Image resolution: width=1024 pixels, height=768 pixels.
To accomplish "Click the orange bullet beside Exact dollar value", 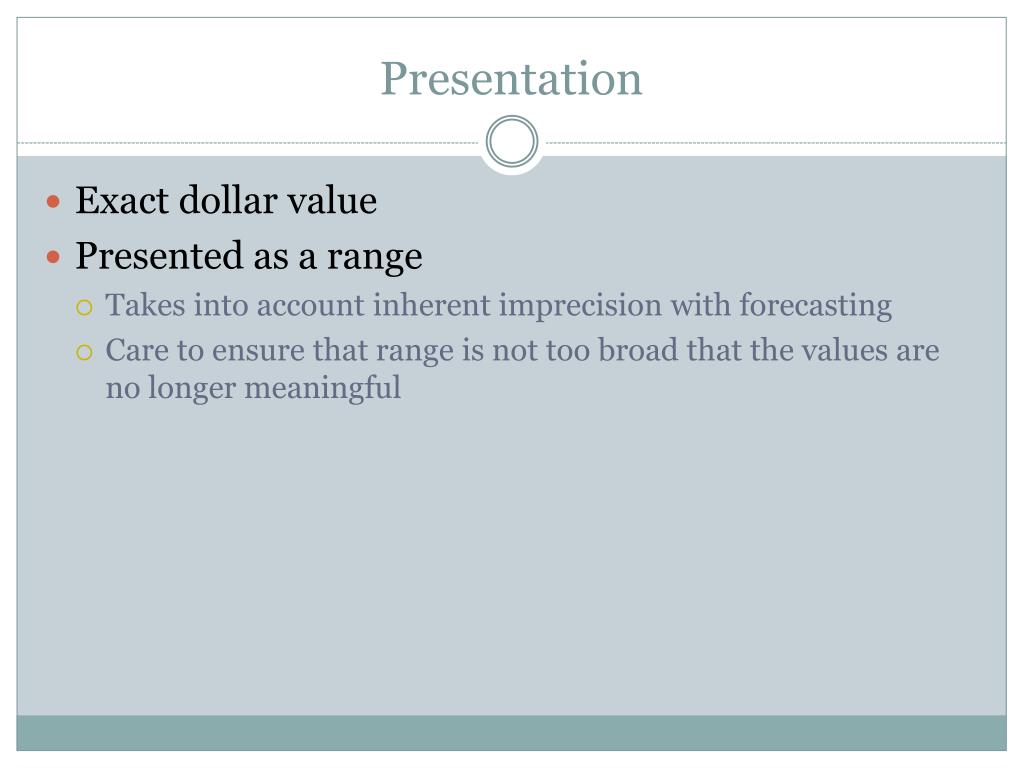I will click(x=54, y=201).
